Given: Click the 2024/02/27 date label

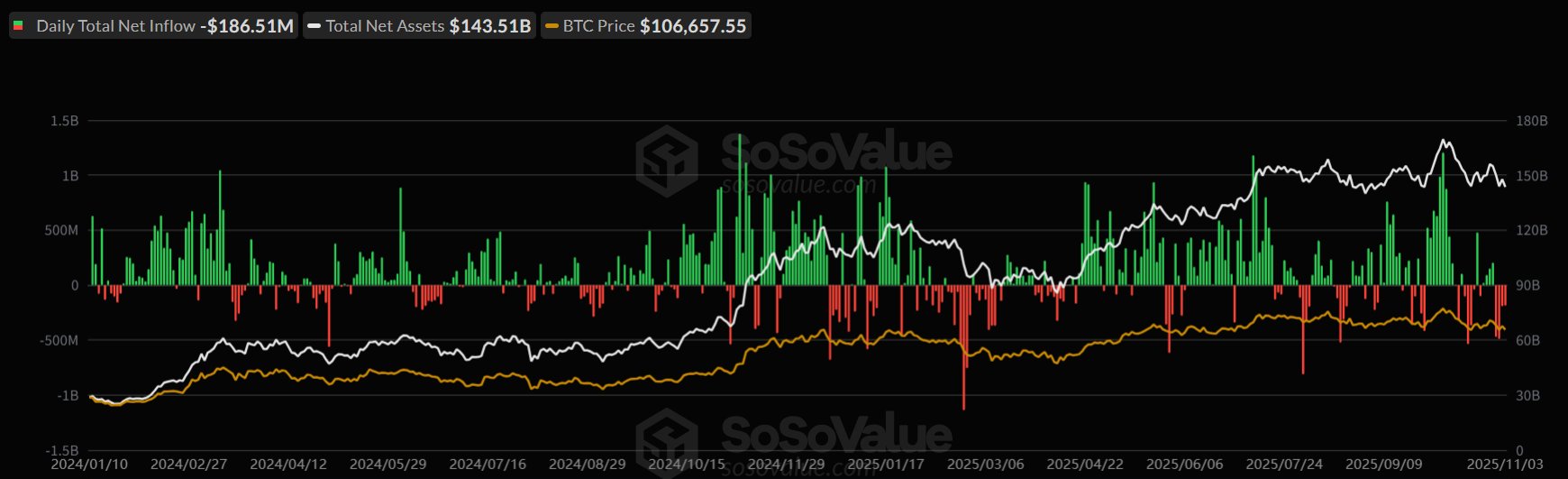Looking at the screenshot, I should point(189,465).
